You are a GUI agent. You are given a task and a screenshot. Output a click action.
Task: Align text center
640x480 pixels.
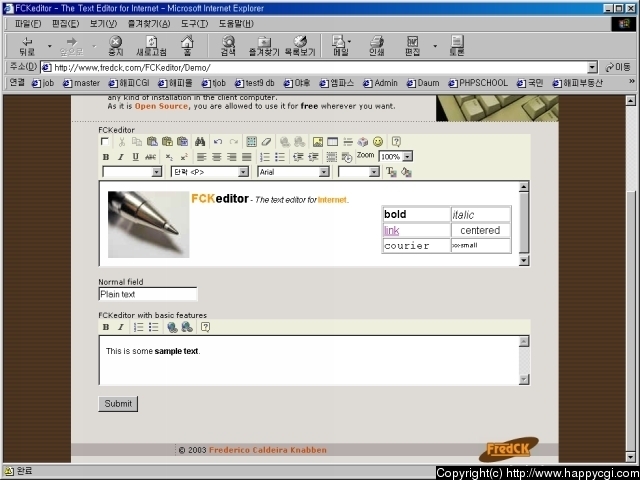pos(217,157)
